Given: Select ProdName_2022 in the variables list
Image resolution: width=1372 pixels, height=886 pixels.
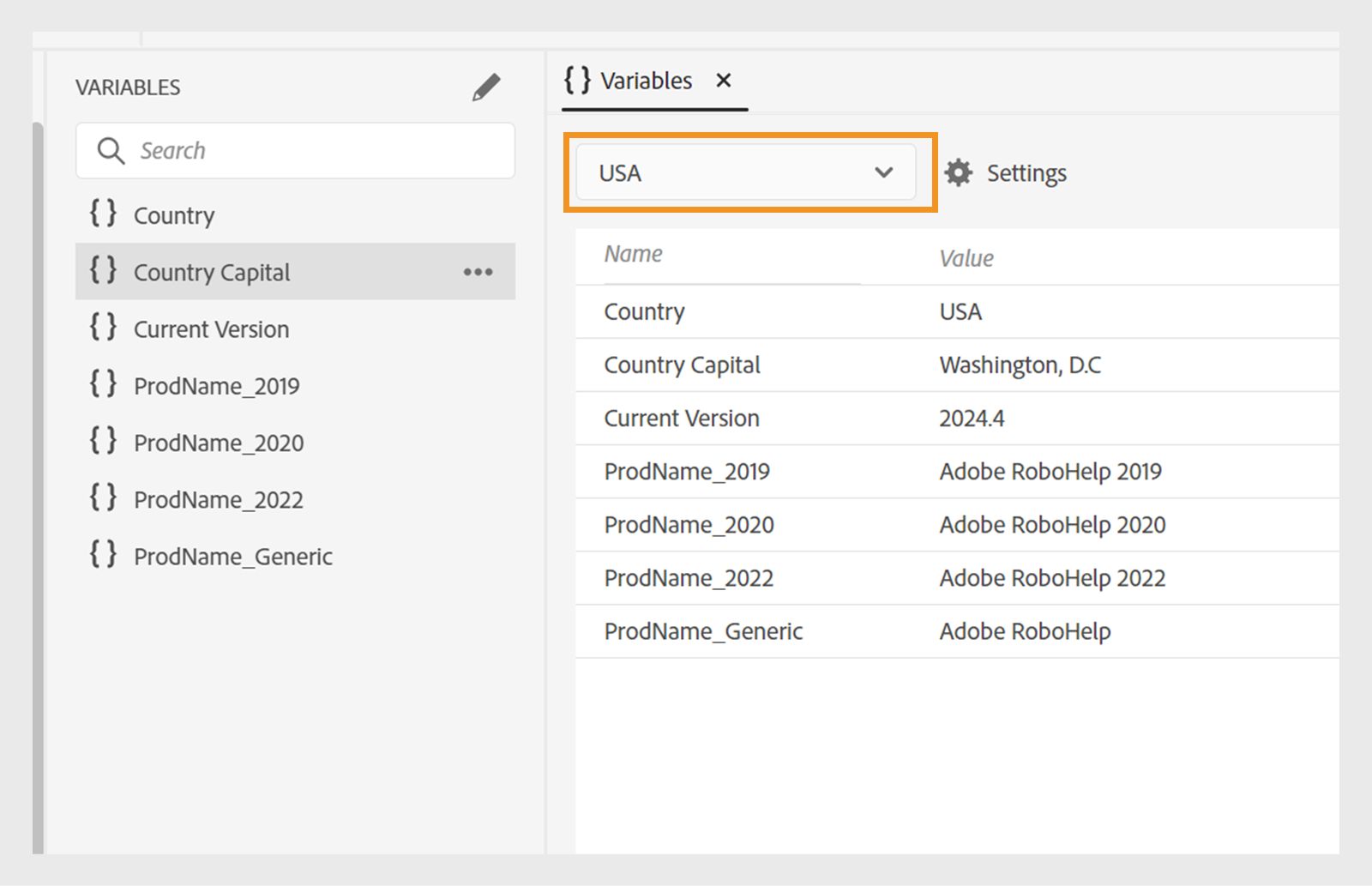Looking at the screenshot, I should click(295, 499).
